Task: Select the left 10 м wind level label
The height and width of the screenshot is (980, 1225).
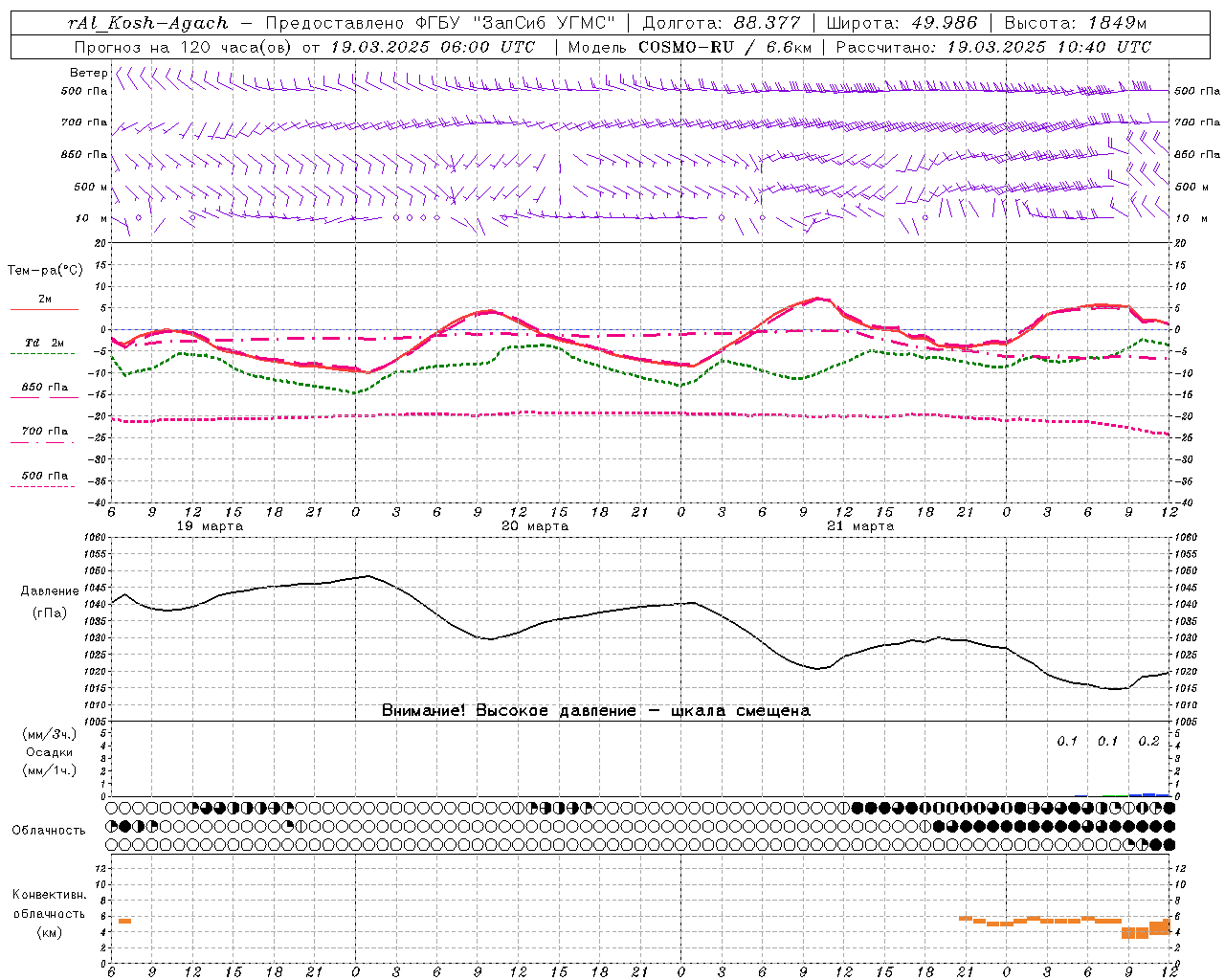Action: (x=92, y=218)
